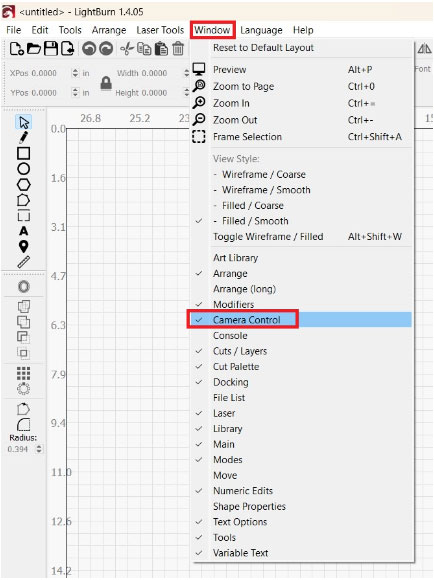
Task: Click the Circular Array icon
Action: pyautogui.click(x=24, y=389)
